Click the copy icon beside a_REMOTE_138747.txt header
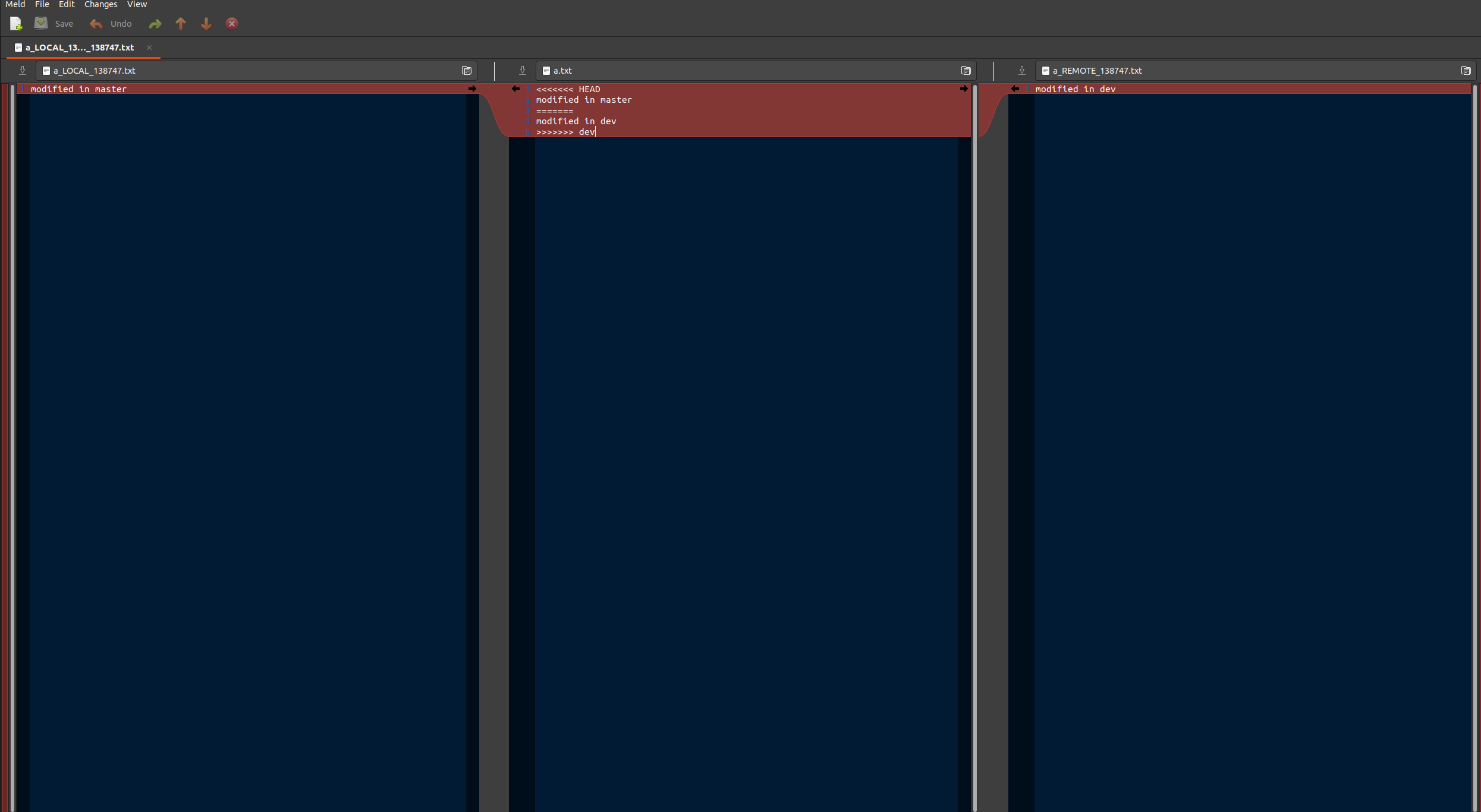The width and height of the screenshot is (1481, 812). click(x=1466, y=70)
